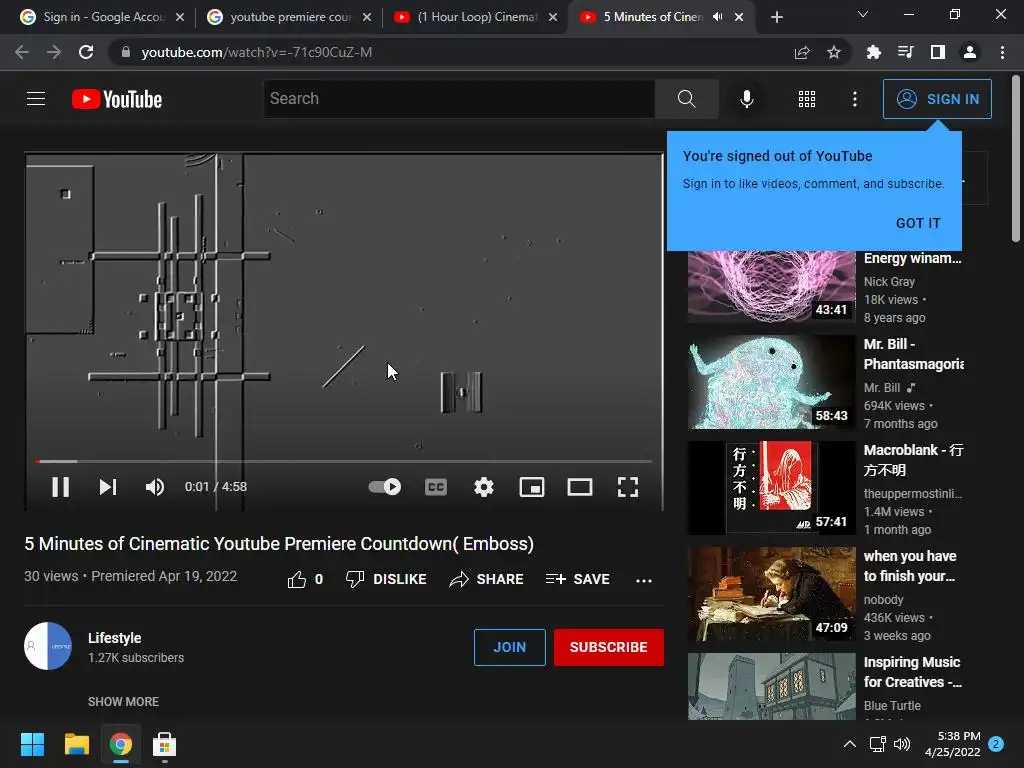Enable miniplayer mode
Viewport: 1024px width, 768px height.
pos(532,487)
